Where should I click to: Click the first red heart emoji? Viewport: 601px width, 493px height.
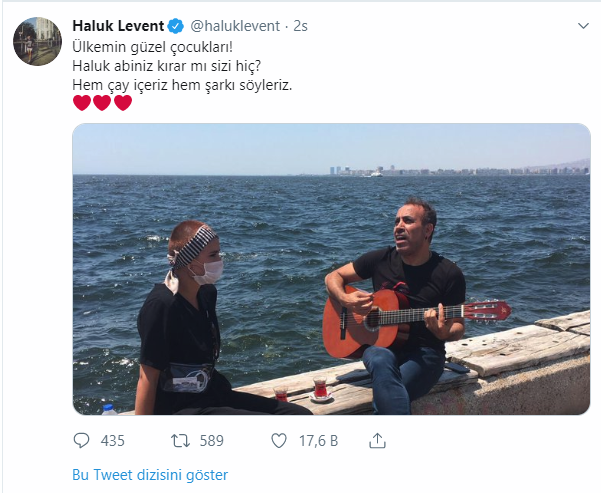82,103
